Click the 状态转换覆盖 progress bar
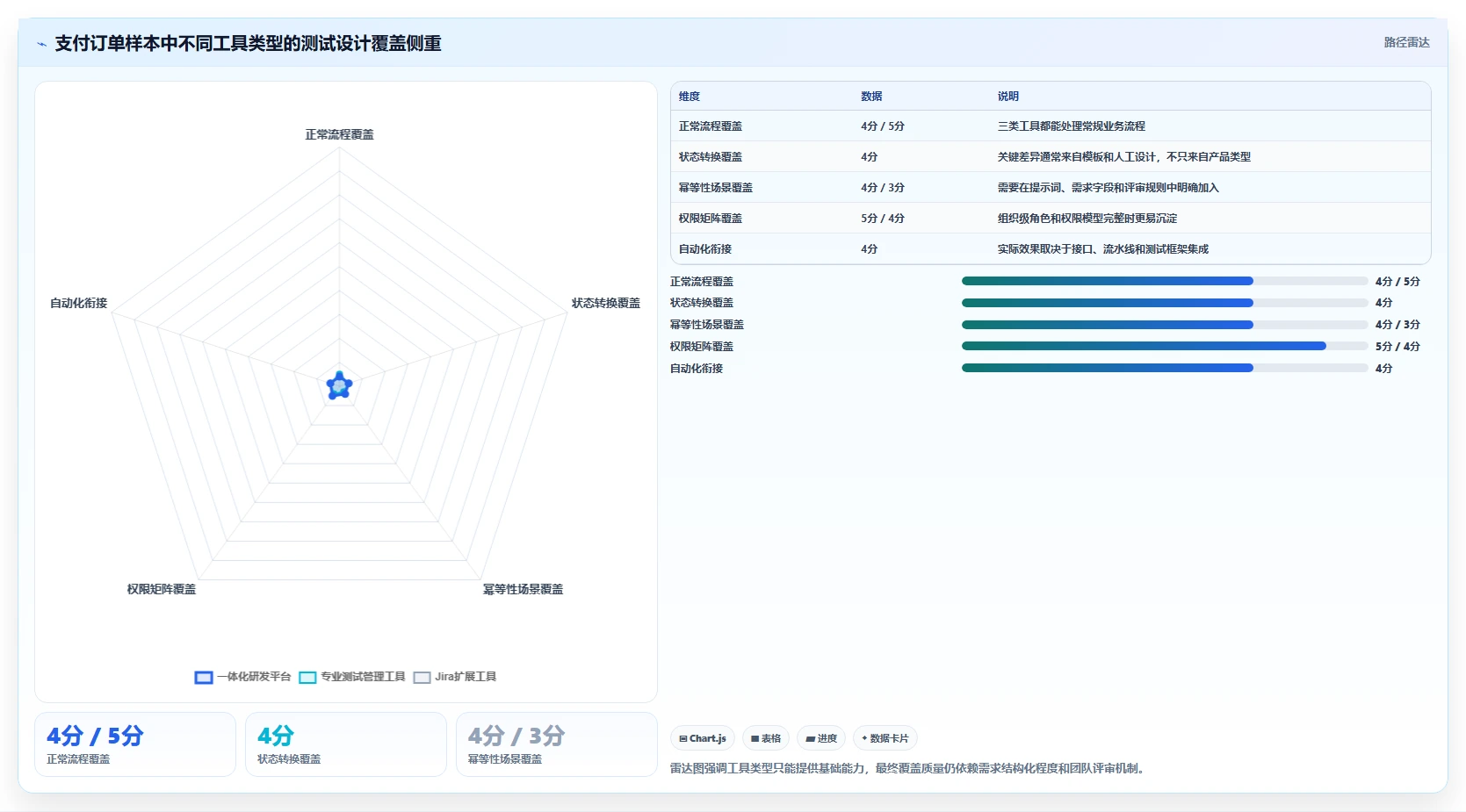Image resolution: width=1466 pixels, height=812 pixels. pos(1165,303)
